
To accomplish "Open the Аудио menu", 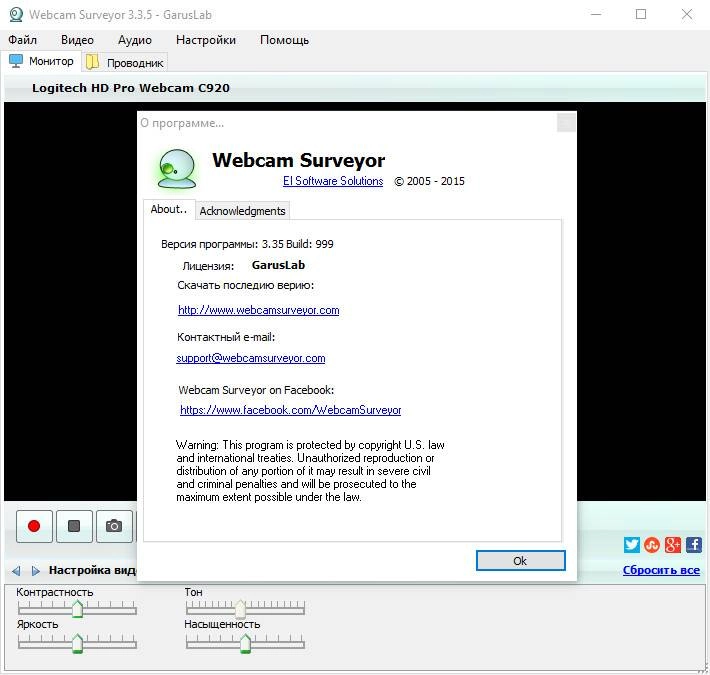I will point(135,40).
